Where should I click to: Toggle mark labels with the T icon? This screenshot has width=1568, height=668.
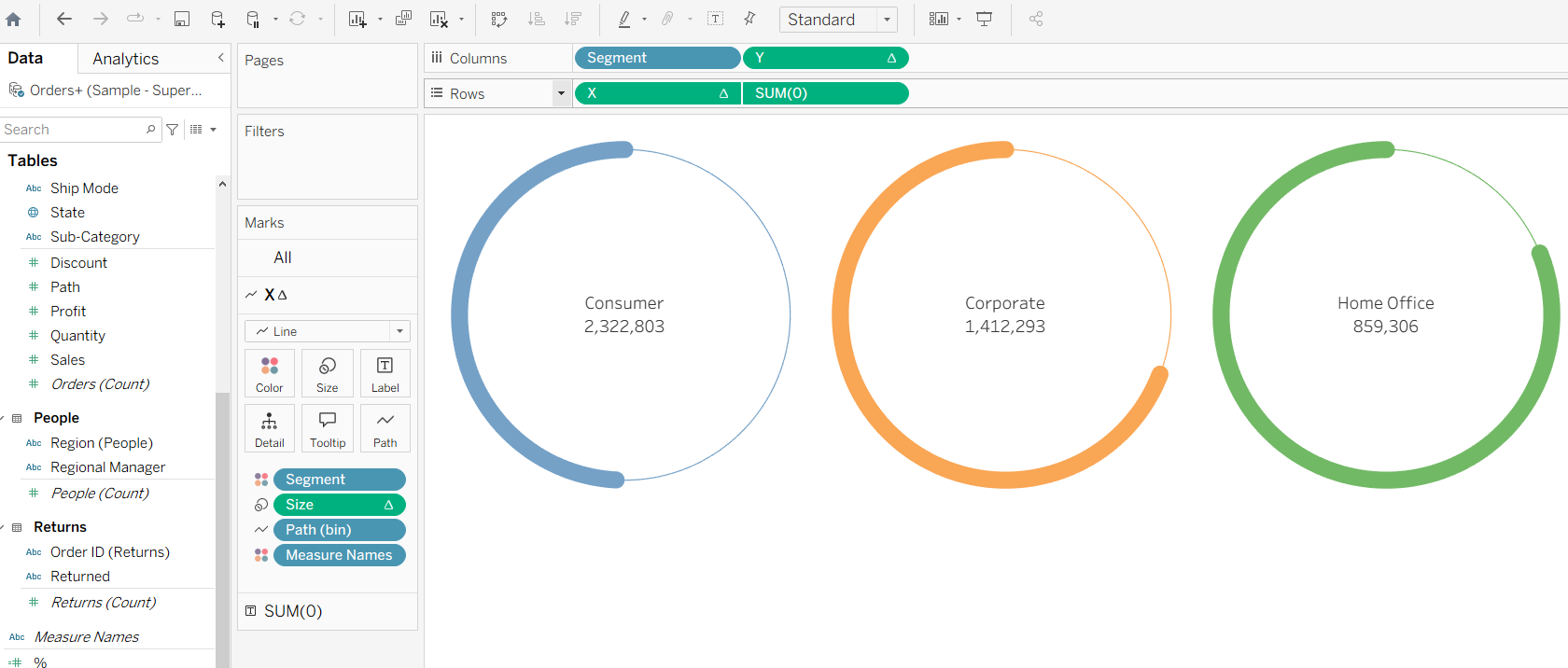click(x=716, y=19)
